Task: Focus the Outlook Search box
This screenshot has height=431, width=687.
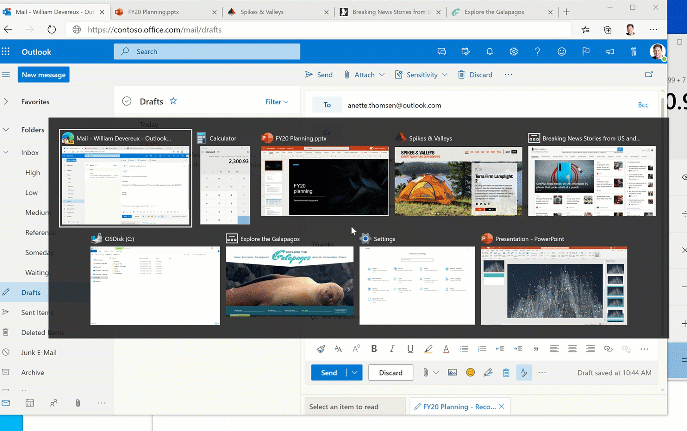Action: point(207,51)
